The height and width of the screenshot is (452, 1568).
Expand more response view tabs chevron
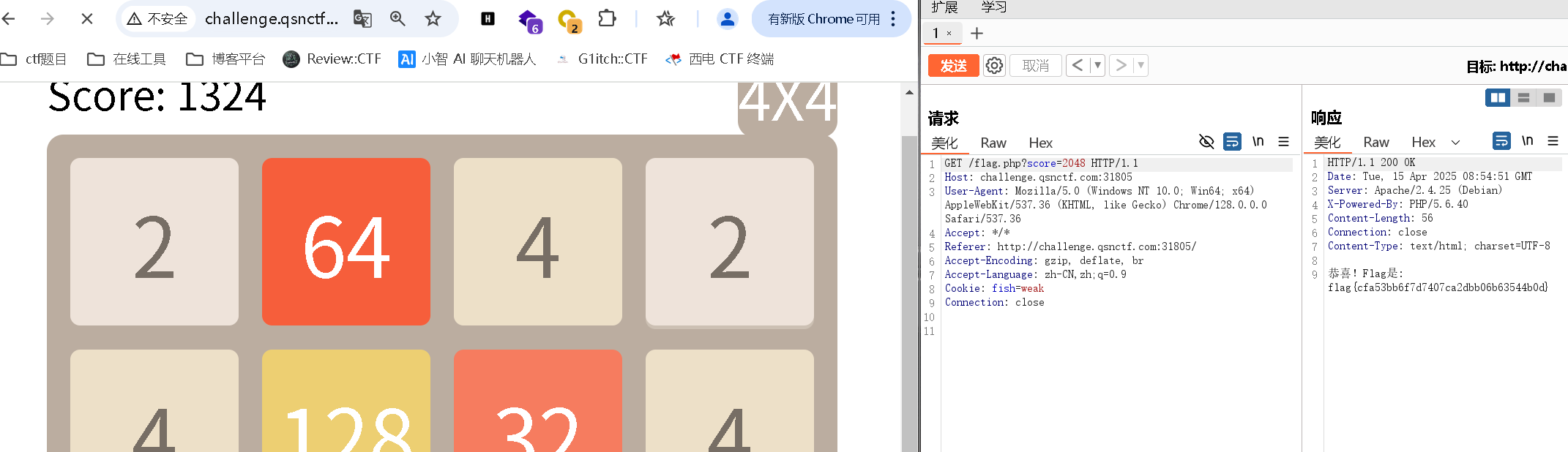click(1455, 143)
